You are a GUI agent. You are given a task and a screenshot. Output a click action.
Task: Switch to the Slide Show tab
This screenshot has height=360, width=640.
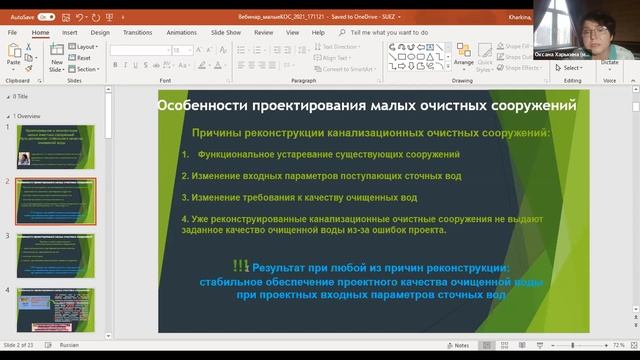pyautogui.click(x=226, y=33)
